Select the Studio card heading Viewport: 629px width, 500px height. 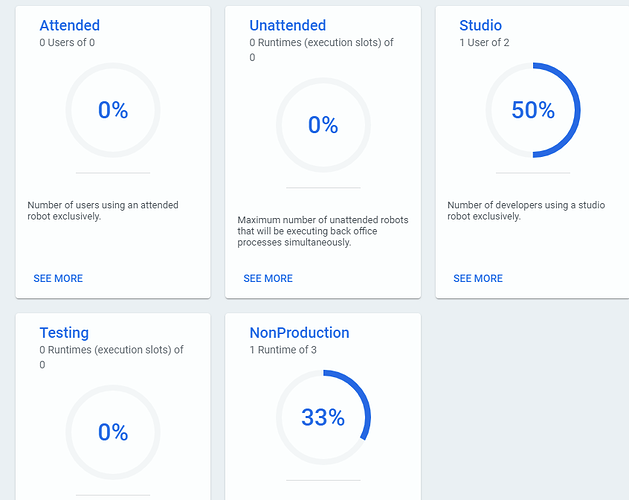coord(480,25)
